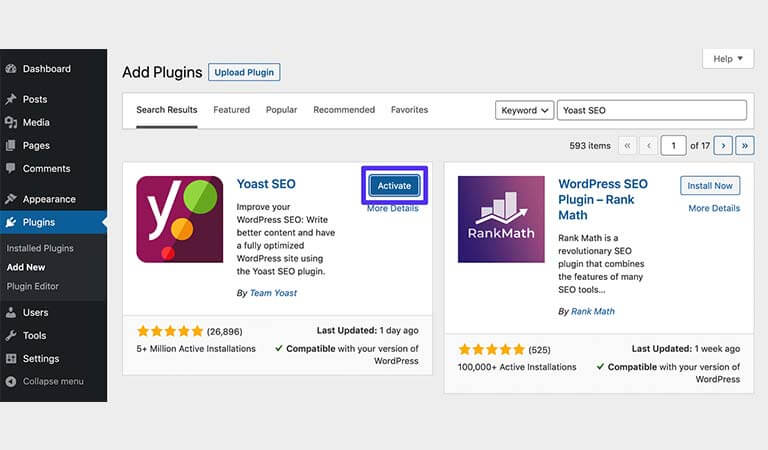Activate the Yoast SEO plugin
The height and width of the screenshot is (450, 768).
tap(394, 186)
